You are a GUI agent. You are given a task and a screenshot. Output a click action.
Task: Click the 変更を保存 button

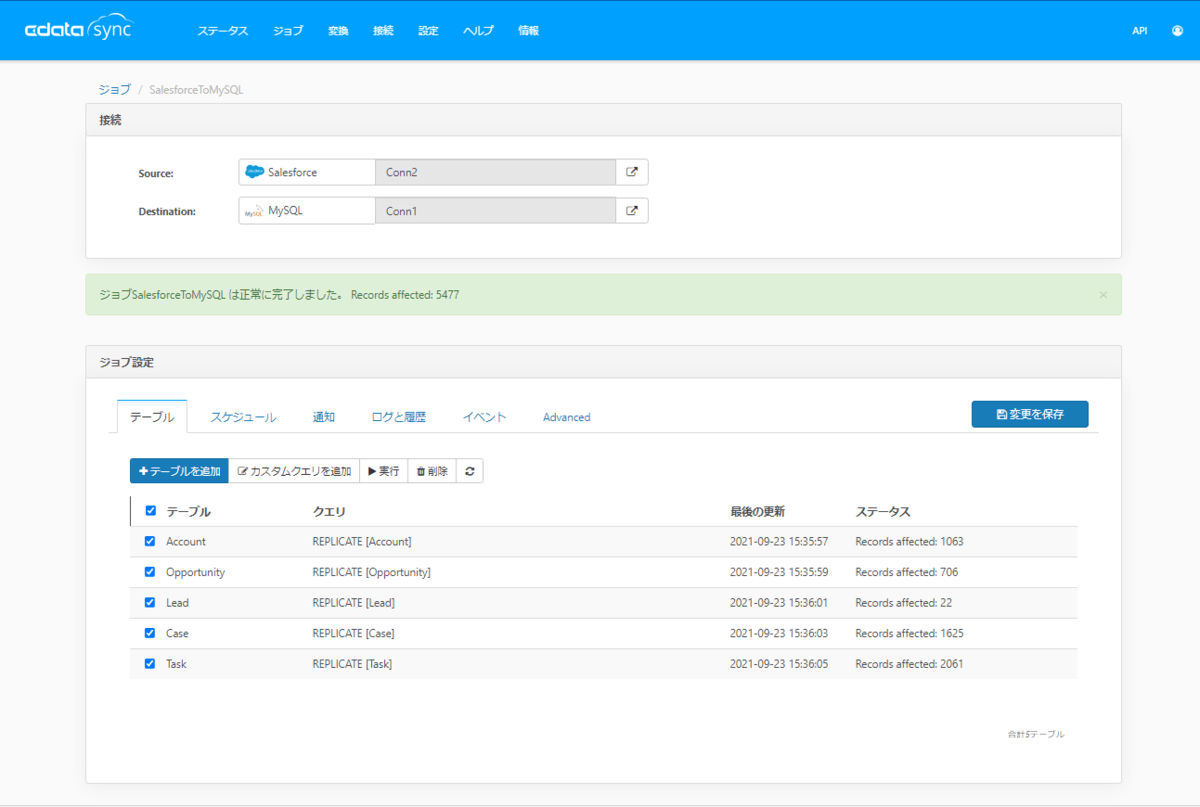tap(1029, 414)
